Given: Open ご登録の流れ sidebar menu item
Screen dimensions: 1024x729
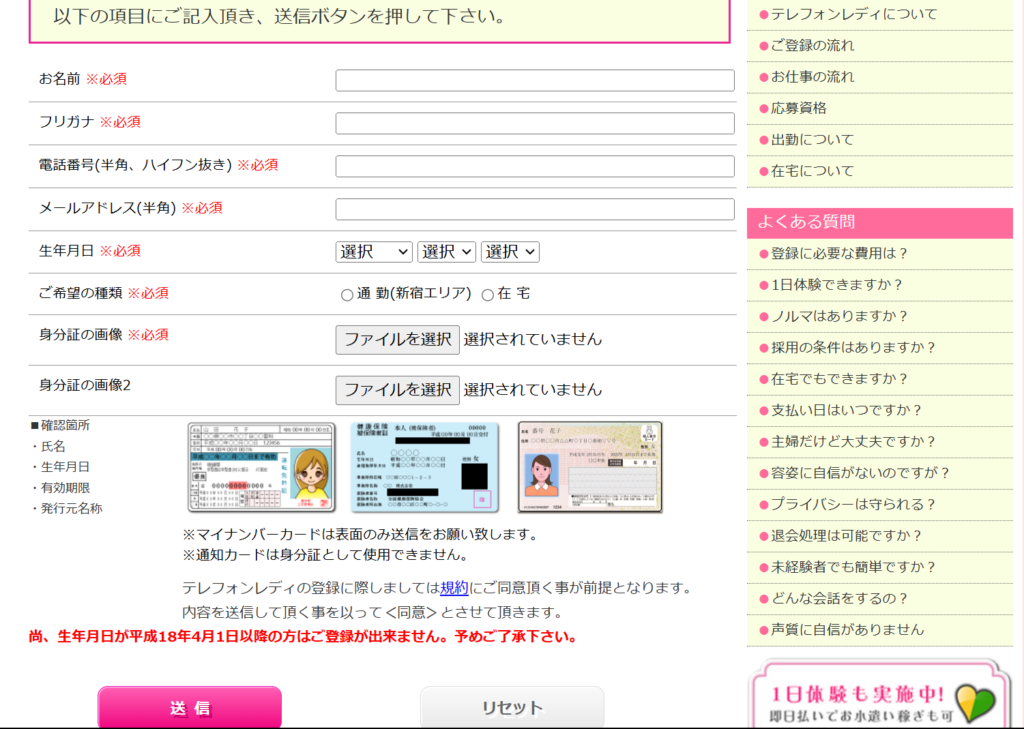Looking at the screenshot, I should tap(812, 46).
